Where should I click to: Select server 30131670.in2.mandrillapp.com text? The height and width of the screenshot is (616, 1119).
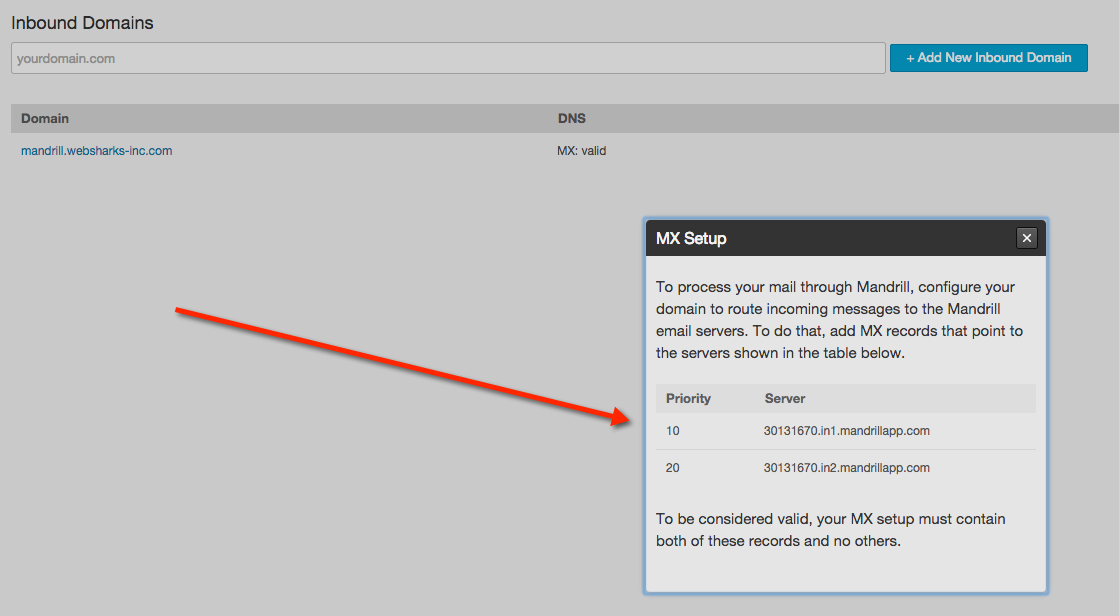(x=846, y=468)
